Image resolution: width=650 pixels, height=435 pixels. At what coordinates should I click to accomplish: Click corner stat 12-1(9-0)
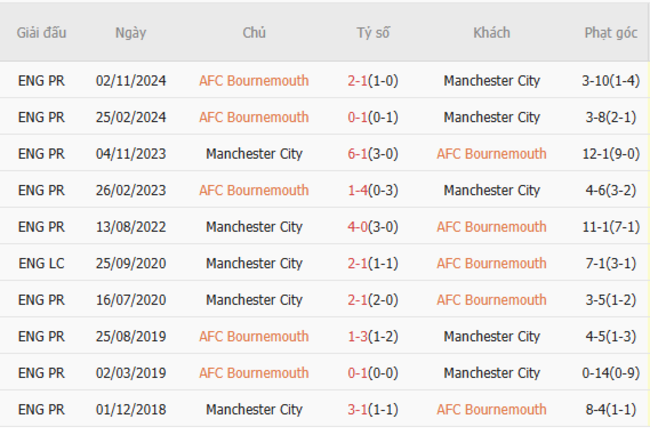(610, 154)
